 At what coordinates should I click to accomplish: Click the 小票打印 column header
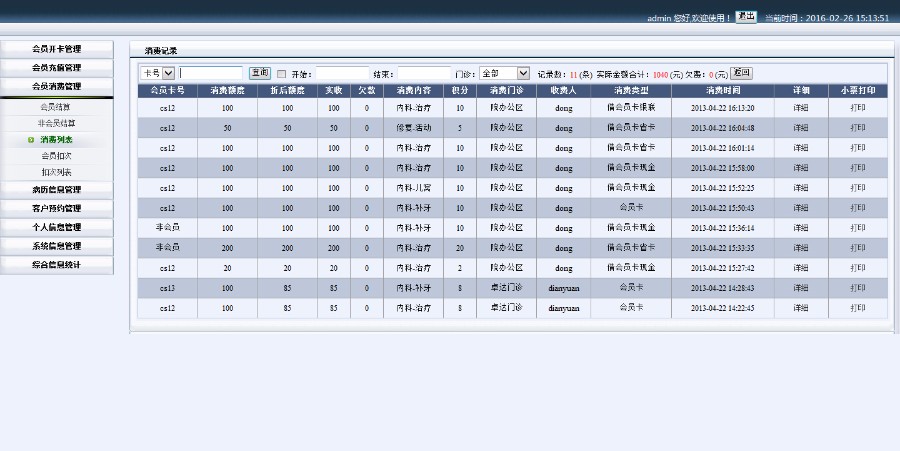pyautogui.click(x=858, y=91)
